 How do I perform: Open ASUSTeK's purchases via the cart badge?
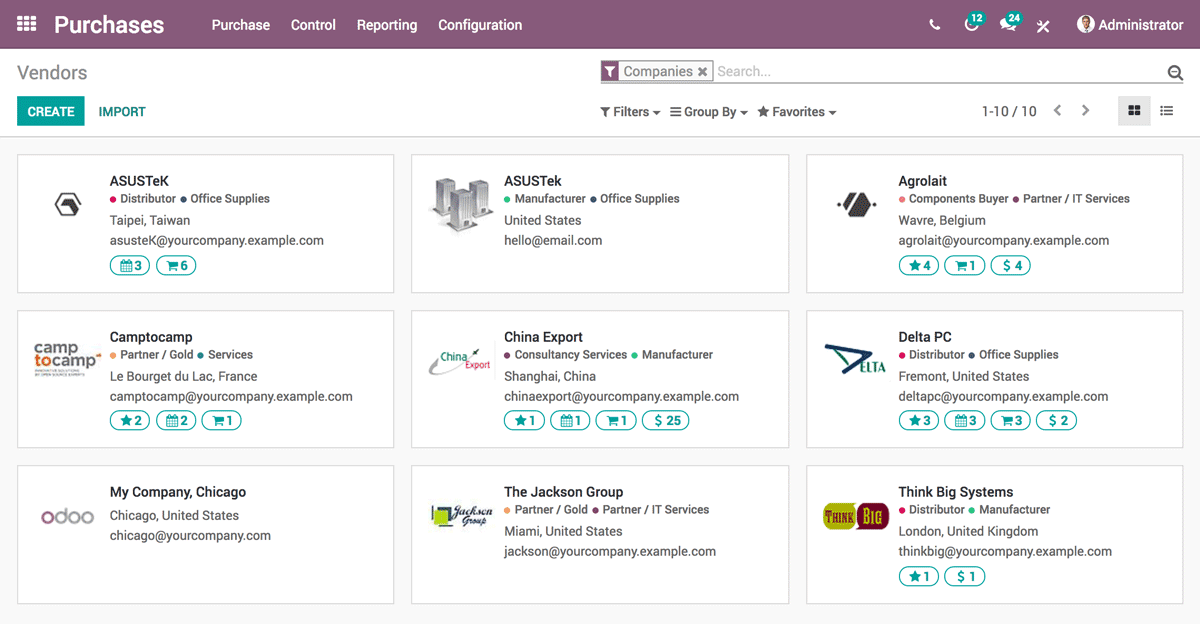click(x=176, y=265)
